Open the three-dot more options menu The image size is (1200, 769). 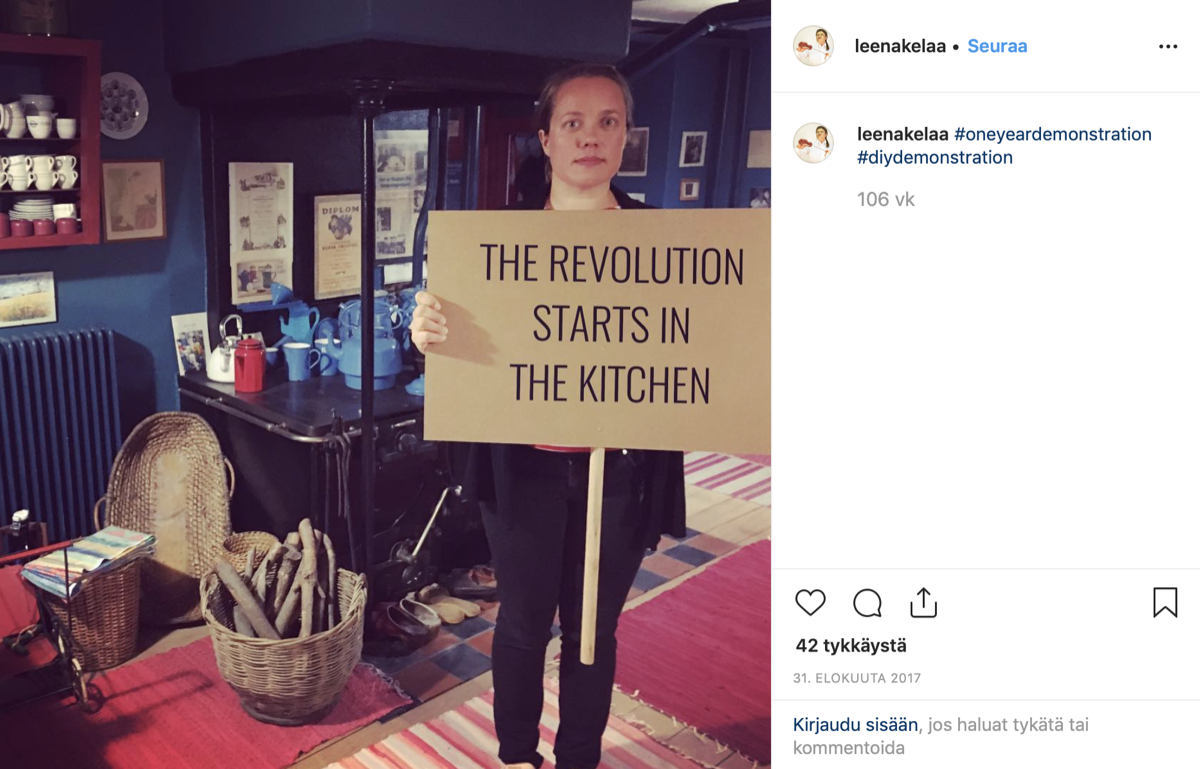[x=1168, y=46]
